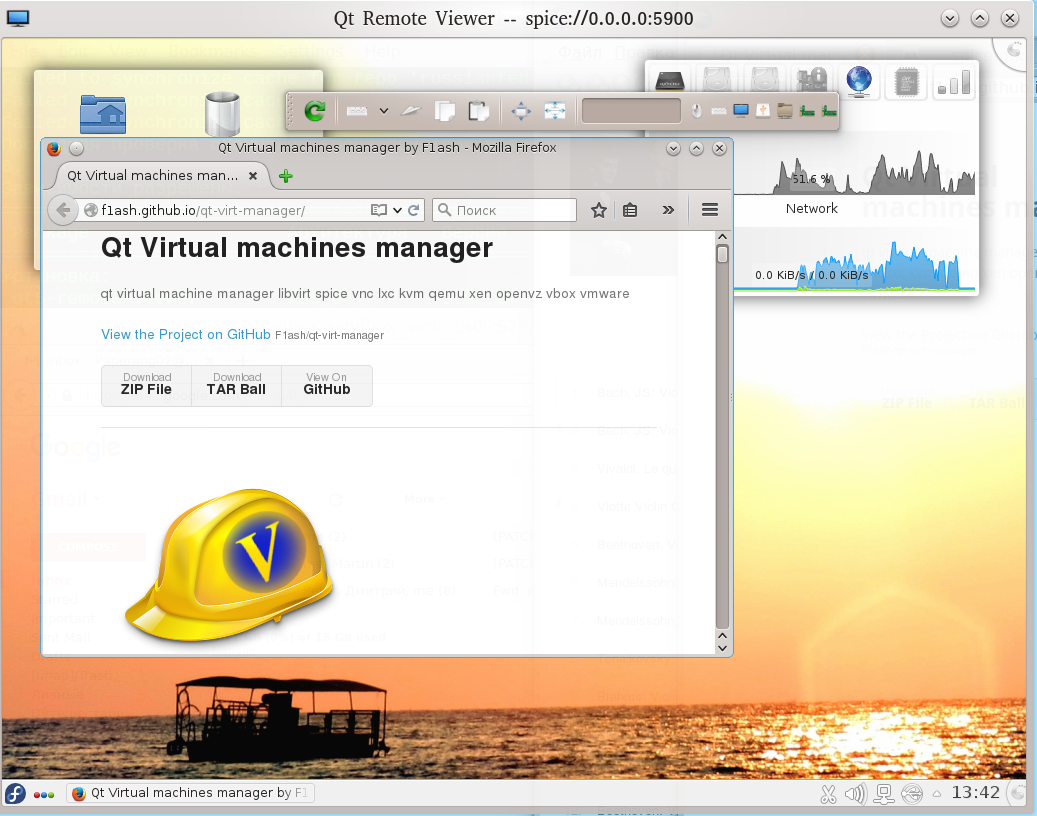The height and width of the screenshot is (816, 1037).
Task: Toggle Reader view icon in address bar
Action: [x=378, y=210]
